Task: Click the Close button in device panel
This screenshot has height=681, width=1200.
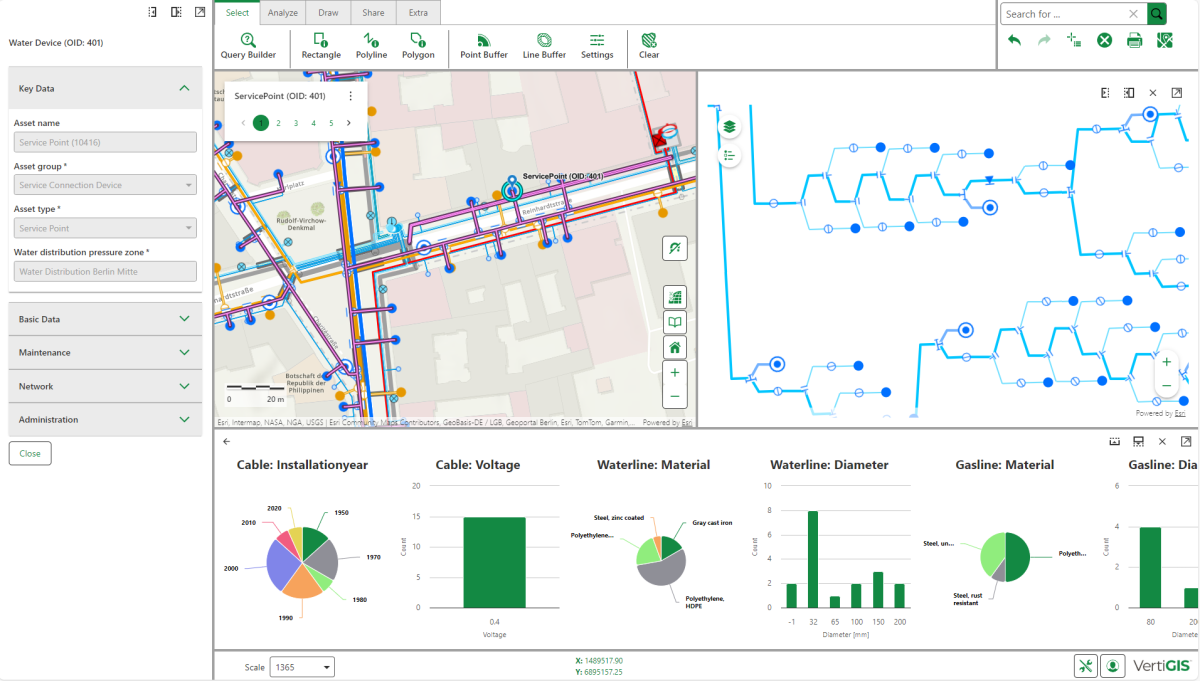Action: click(30, 453)
